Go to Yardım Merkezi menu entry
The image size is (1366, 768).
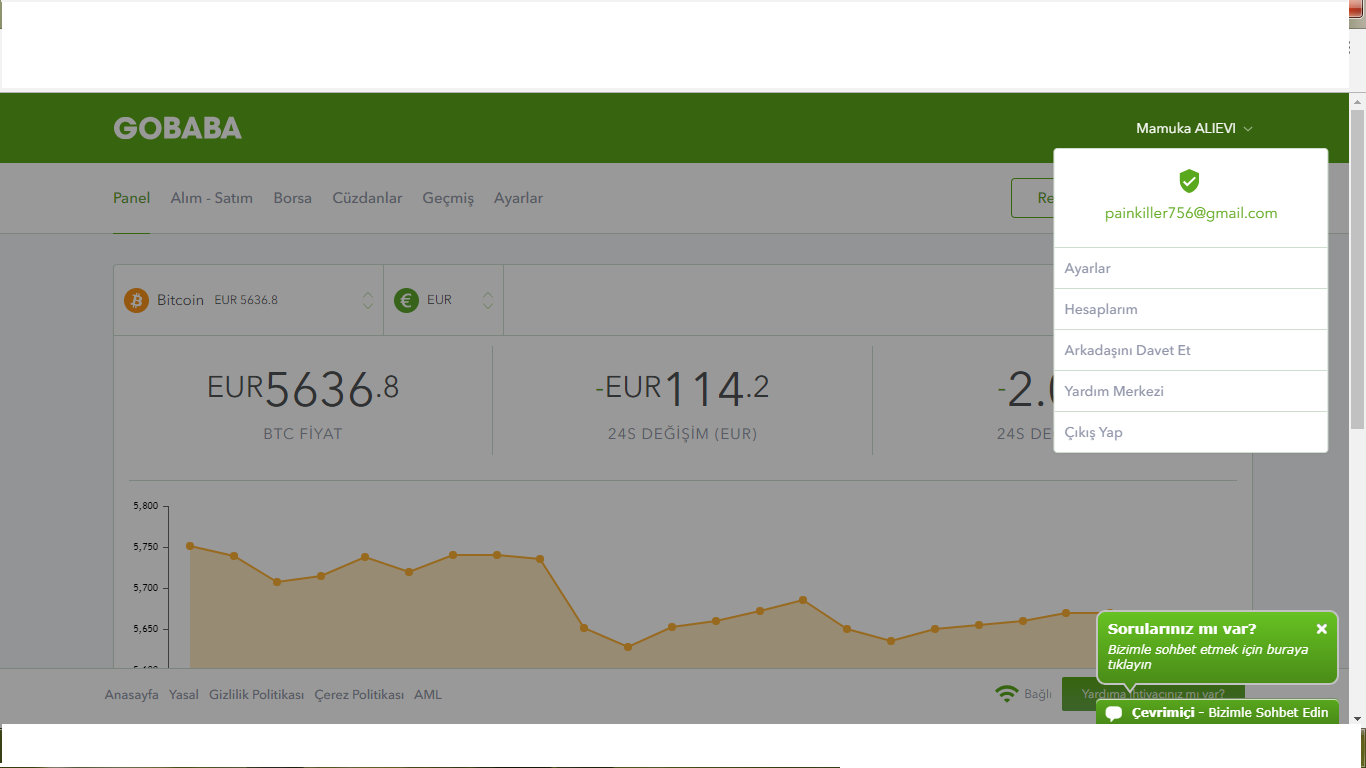1190,391
